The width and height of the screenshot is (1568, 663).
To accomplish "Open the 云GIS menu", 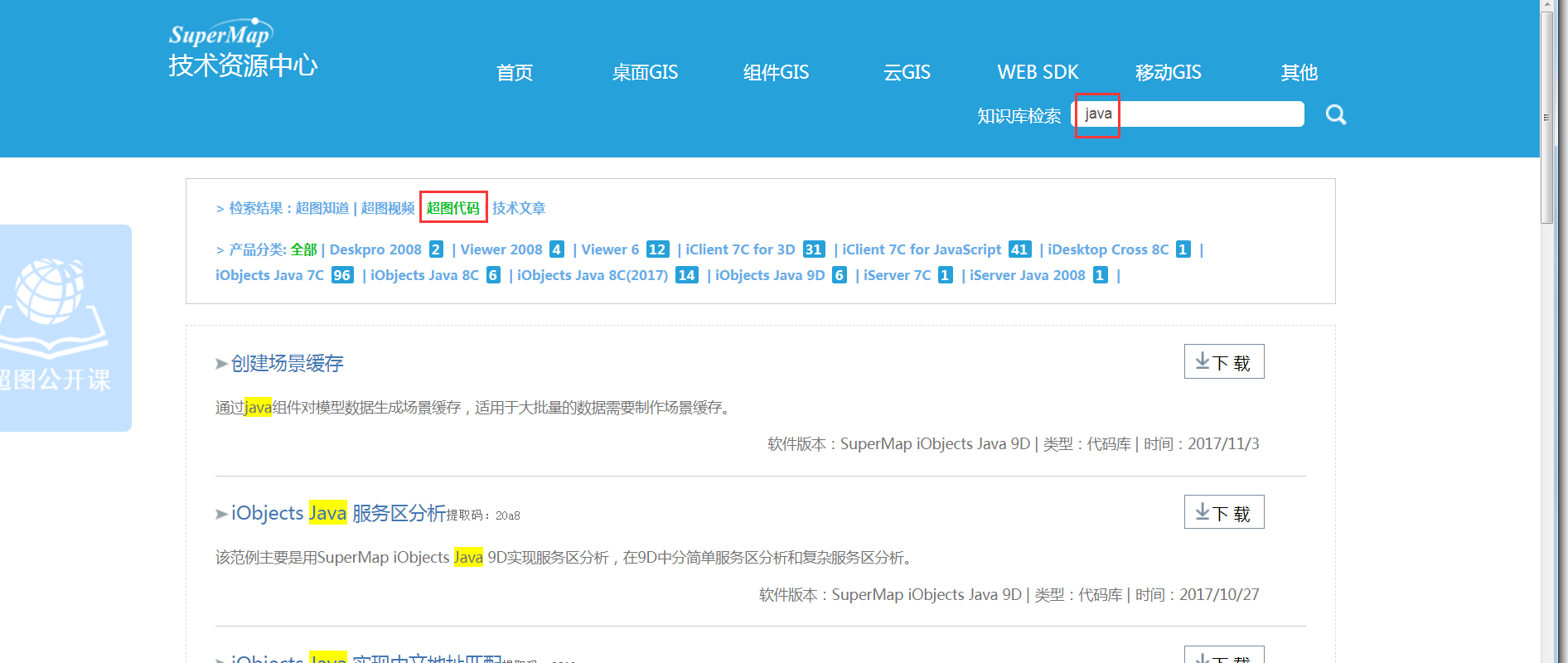I will coord(907,73).
